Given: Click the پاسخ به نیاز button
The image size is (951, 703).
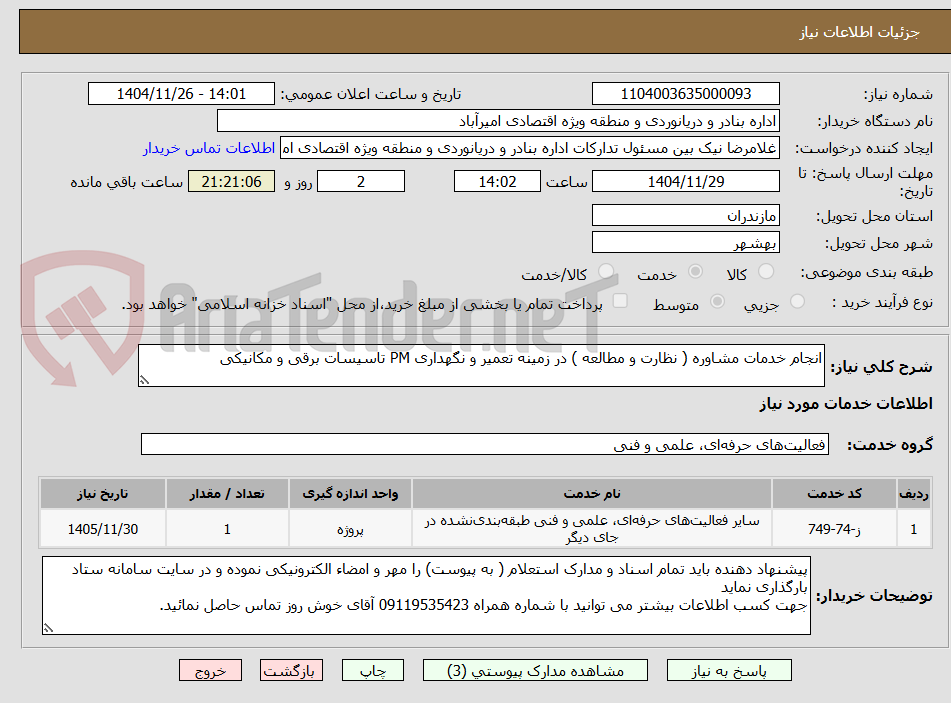Looking at the screenshot, I should (729, 670).
